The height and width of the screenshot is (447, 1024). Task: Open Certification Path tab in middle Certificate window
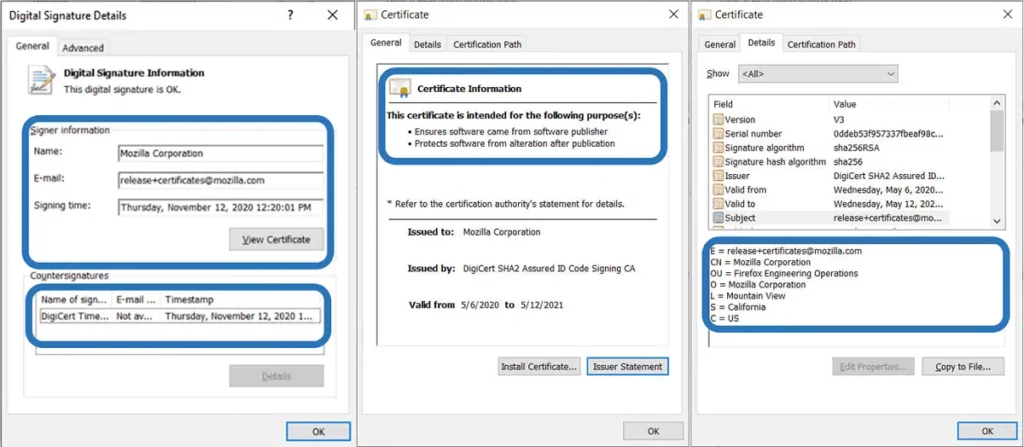click(487, 44)
